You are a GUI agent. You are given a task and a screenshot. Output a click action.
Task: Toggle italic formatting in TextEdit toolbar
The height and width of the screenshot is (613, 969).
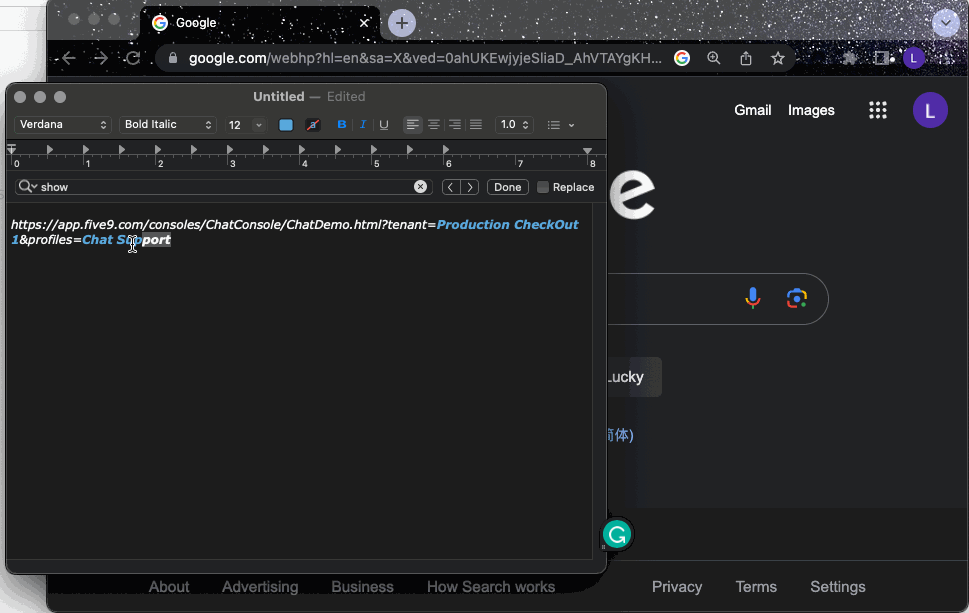[x=363, y=125]
